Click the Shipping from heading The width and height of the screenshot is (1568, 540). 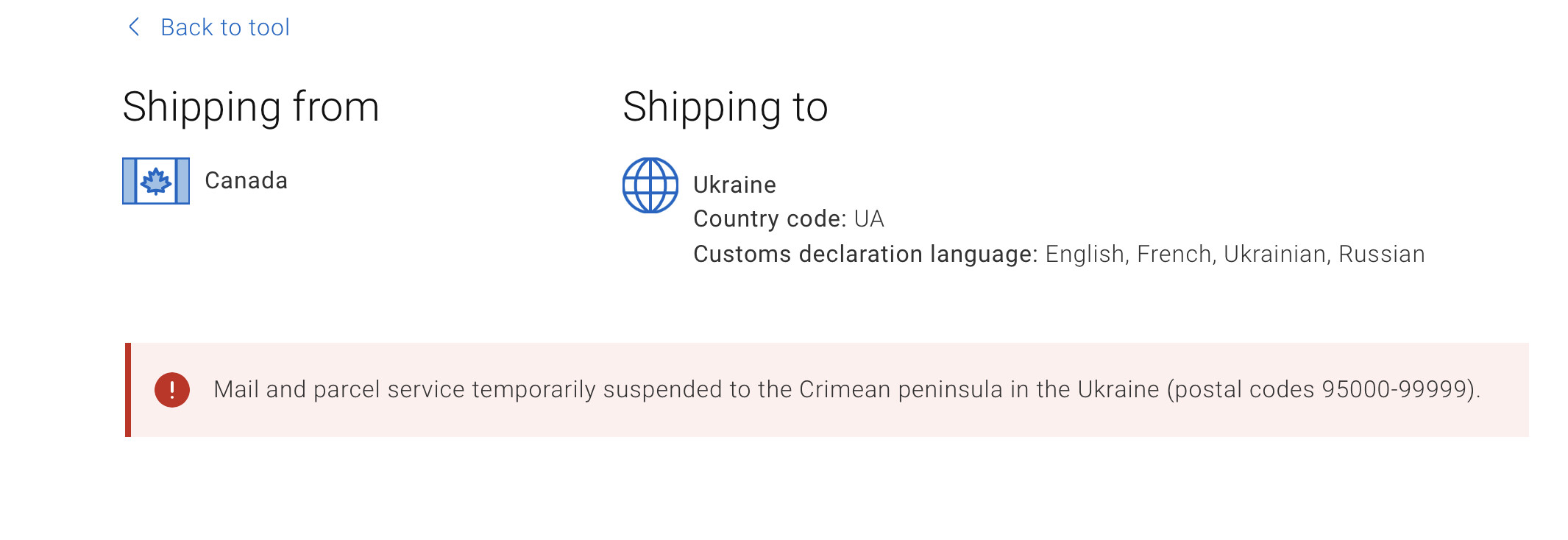pyautogui.click(x=251, y=107)
